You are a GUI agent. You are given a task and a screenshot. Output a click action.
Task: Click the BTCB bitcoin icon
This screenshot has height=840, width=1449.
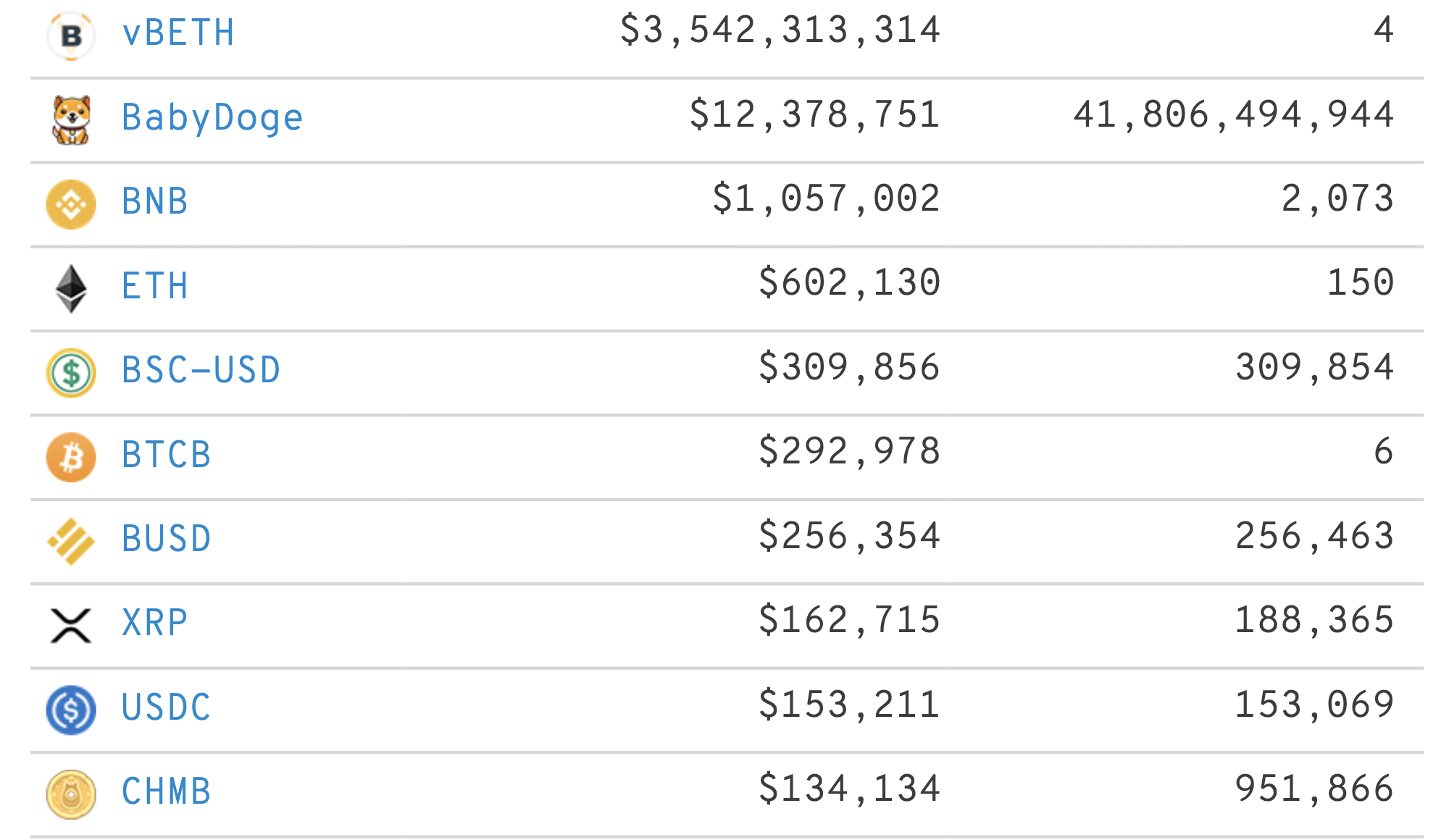[x=71, y=457]
